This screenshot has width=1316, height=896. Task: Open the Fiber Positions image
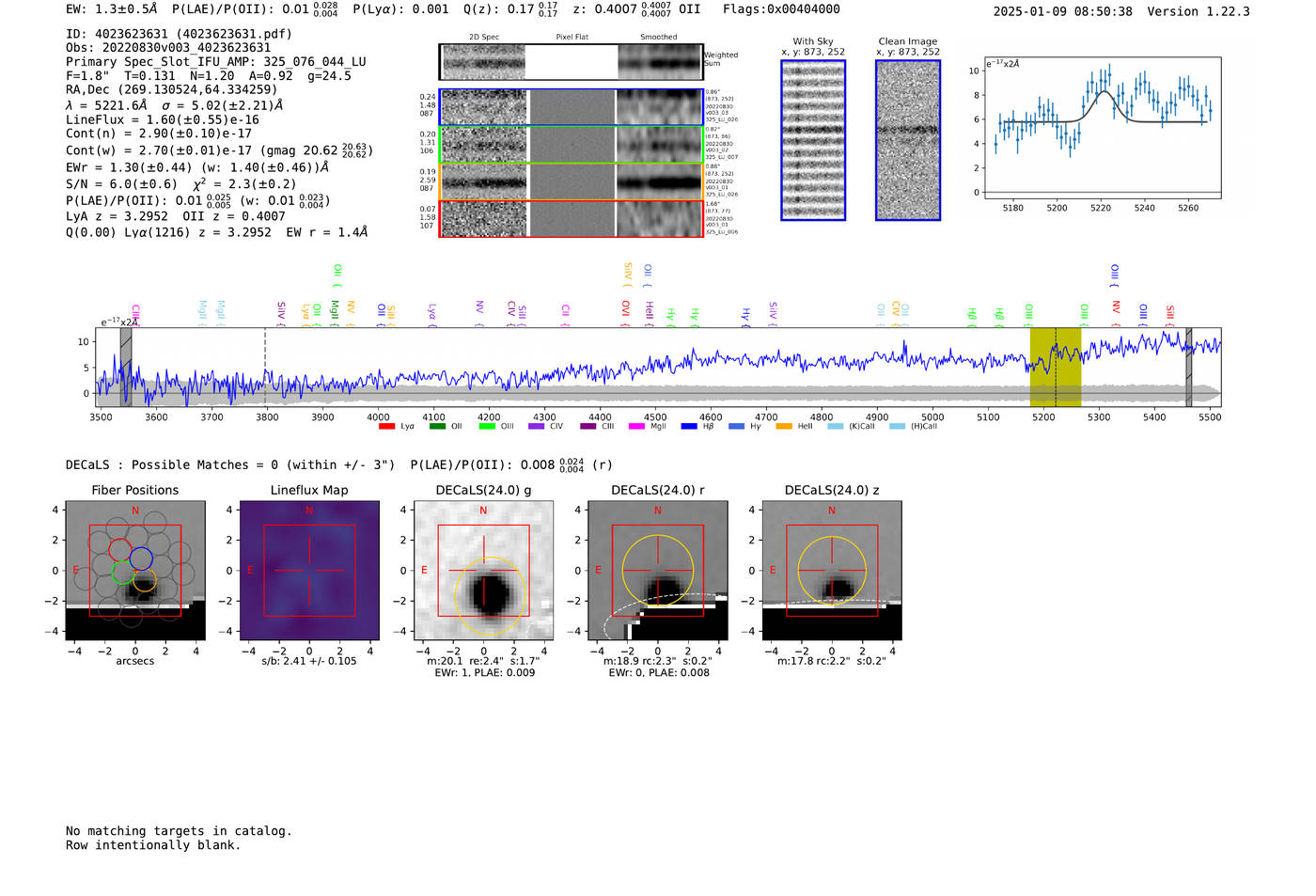(x=135, y=571)
